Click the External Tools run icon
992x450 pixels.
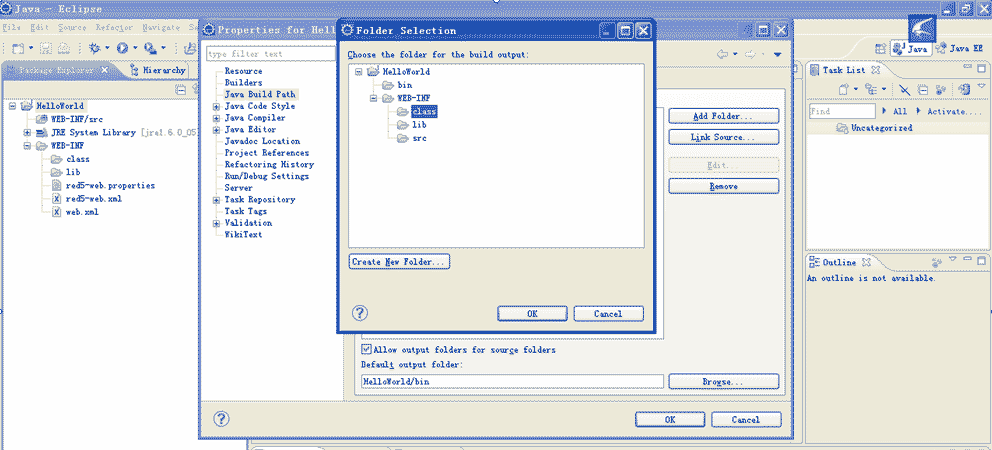tap(150, 48)
